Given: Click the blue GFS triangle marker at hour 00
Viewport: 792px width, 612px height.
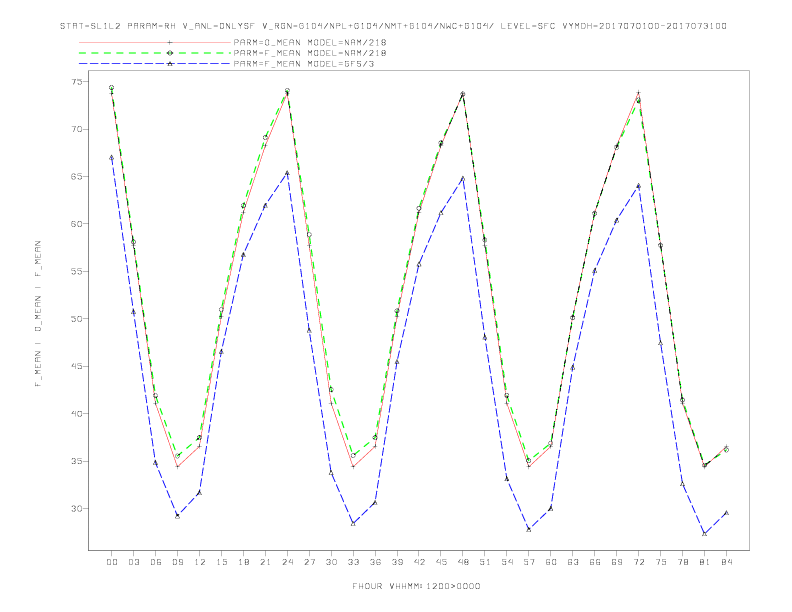Looking at the screenshot, I should pos(112,158).
